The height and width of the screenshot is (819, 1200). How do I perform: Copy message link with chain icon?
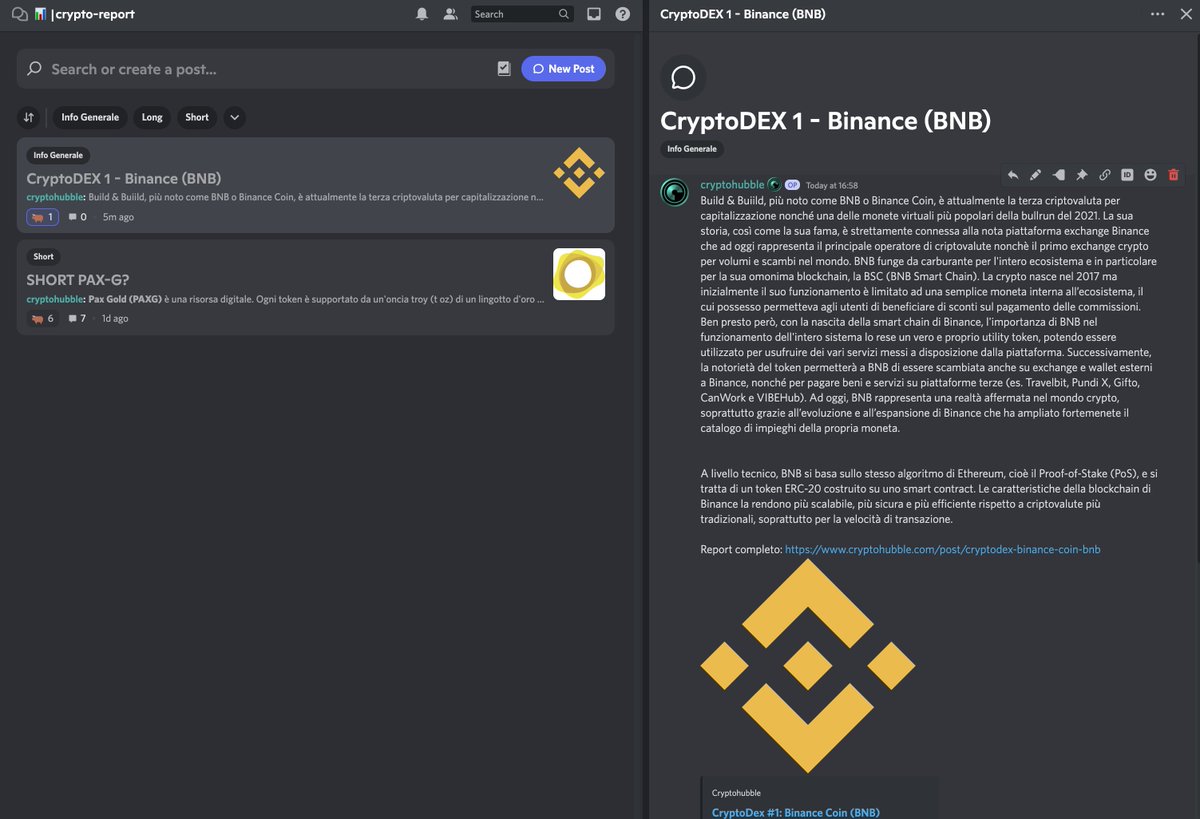coord(1105,175)
